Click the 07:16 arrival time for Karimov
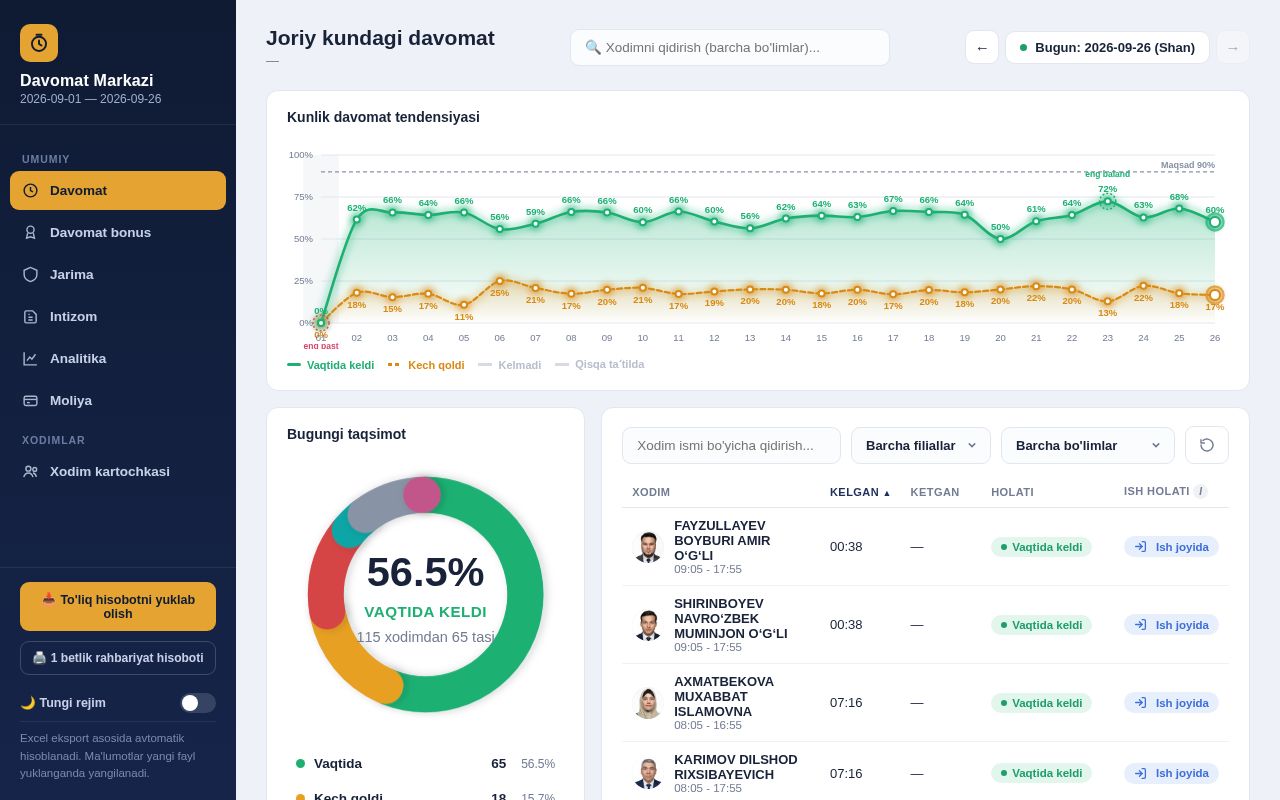The width and height of the screenshot is (1280, 800). 846,773
